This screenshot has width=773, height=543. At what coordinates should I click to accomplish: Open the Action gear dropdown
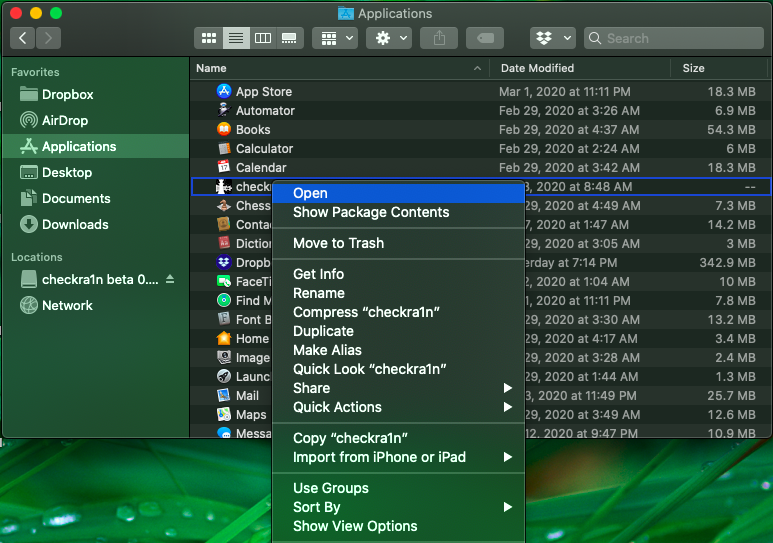coord(389,38)
